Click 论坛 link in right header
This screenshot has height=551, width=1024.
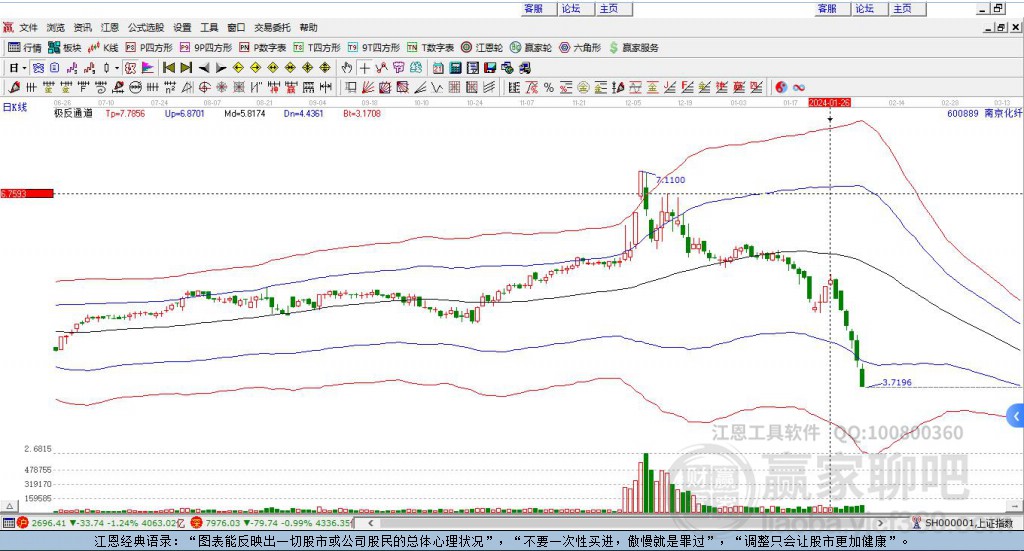[x=864, y=8]
